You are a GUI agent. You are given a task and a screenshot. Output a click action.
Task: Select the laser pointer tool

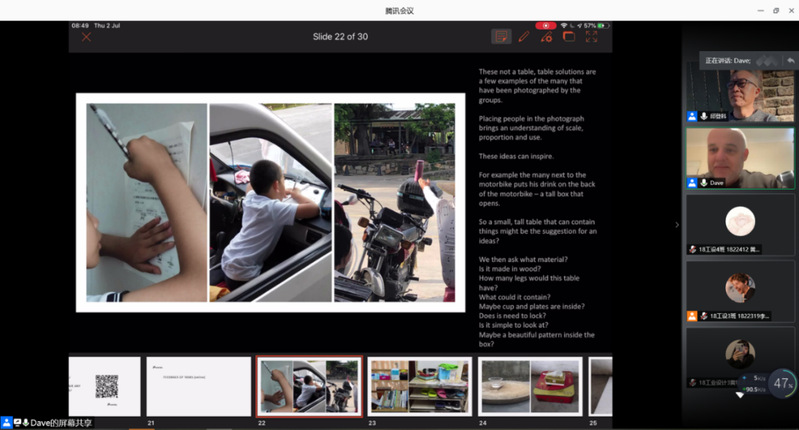546,37
